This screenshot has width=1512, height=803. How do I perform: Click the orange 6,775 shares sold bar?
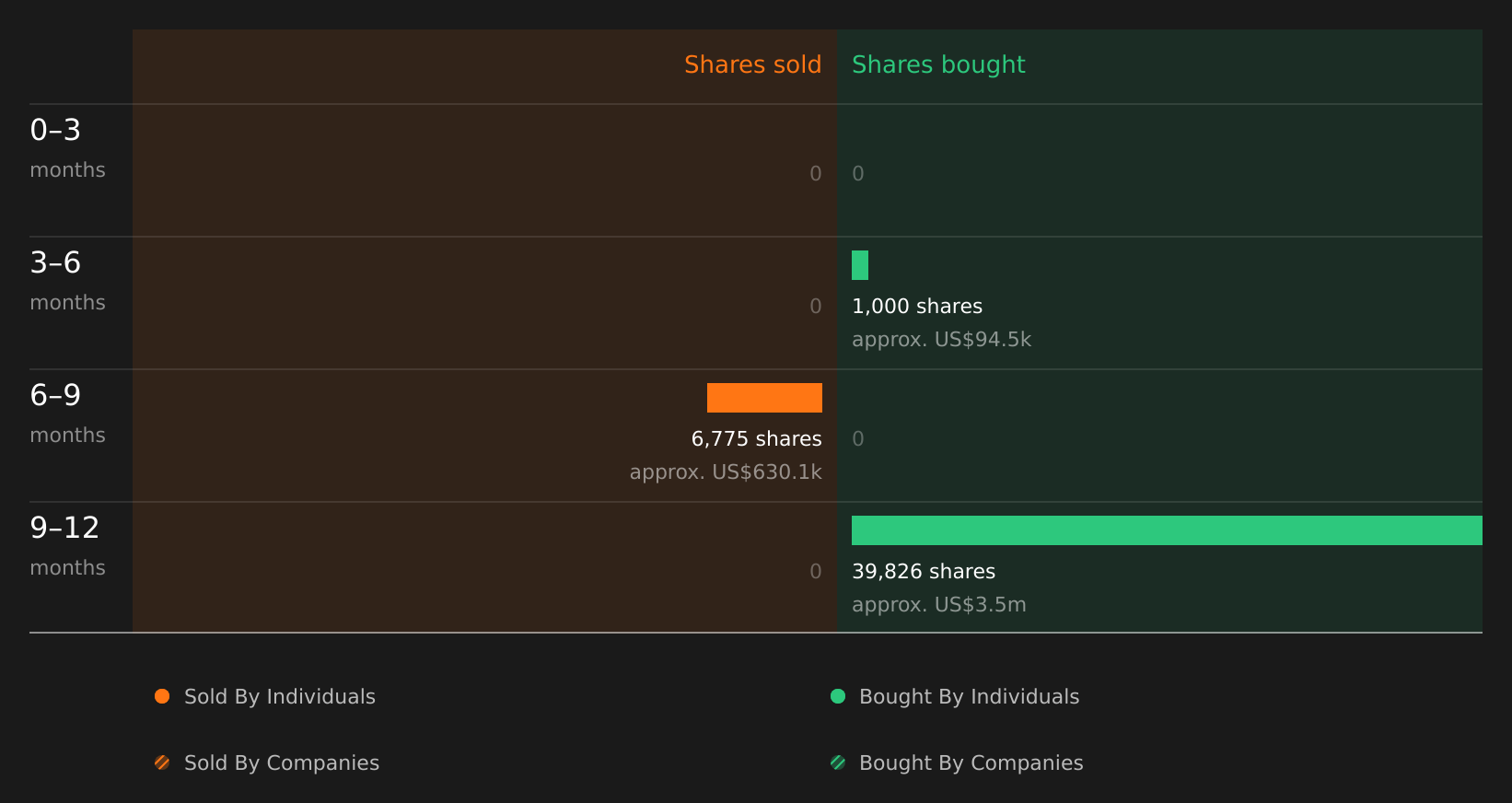764,398
